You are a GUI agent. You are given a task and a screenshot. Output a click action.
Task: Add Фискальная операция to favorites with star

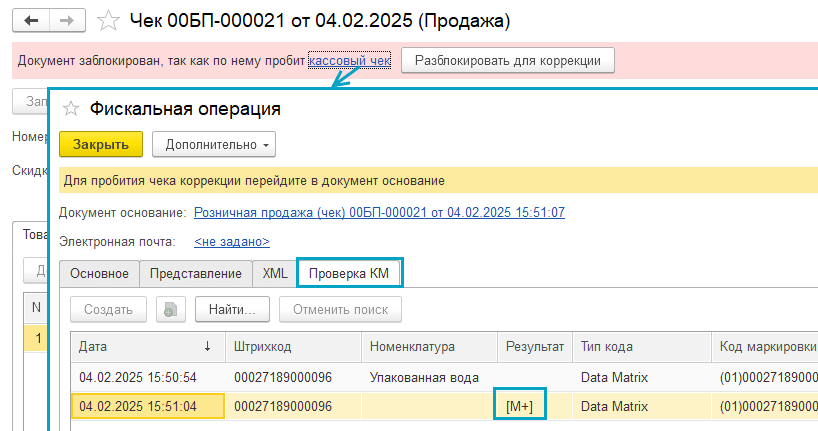click(x=71, y=109)
